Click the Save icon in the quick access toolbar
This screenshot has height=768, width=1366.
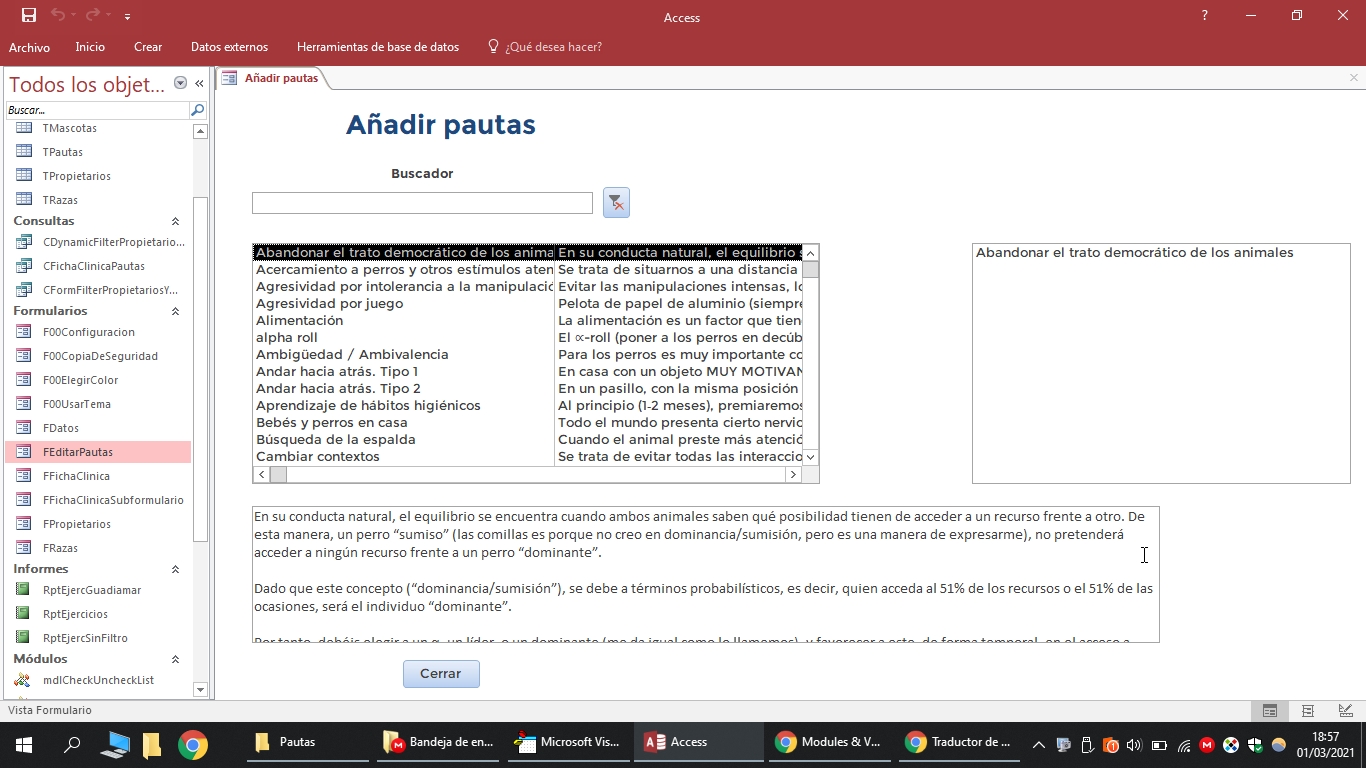28,15
